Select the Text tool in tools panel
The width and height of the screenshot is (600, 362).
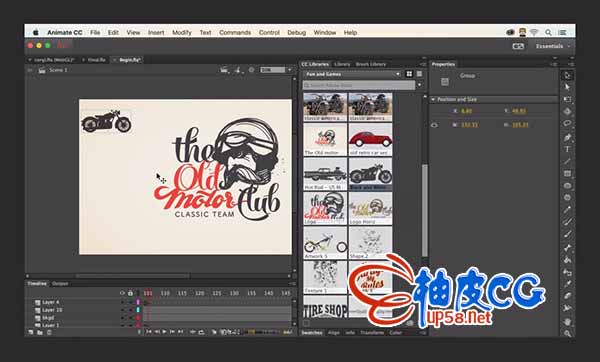(x=567, y=149)
